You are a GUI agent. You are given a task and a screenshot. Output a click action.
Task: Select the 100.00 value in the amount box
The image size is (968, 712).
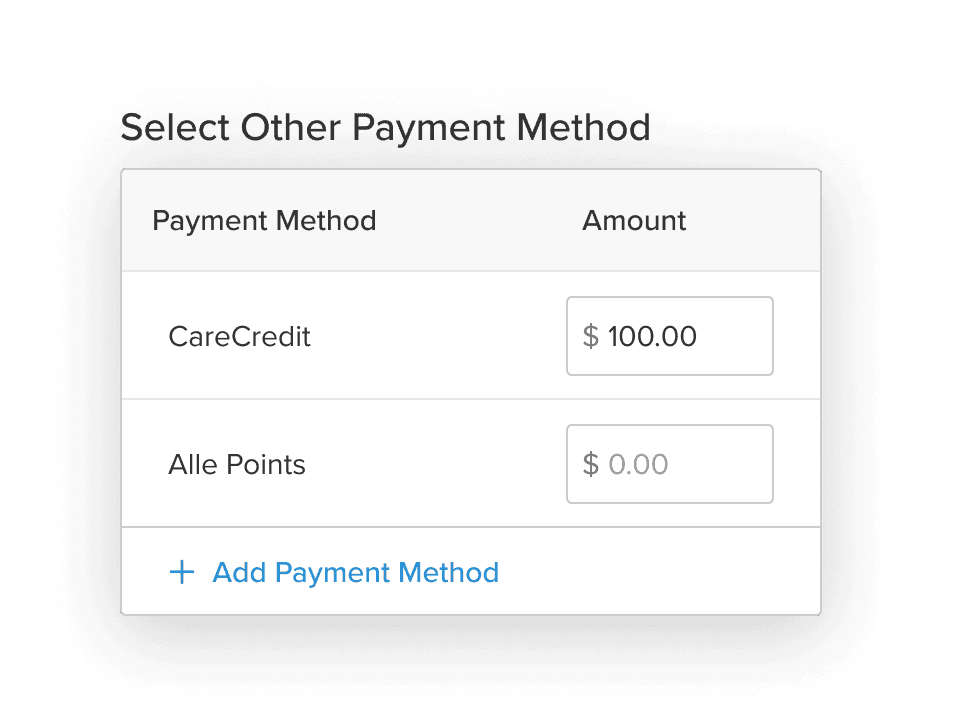pyautogui.click(x=652, y=336)
